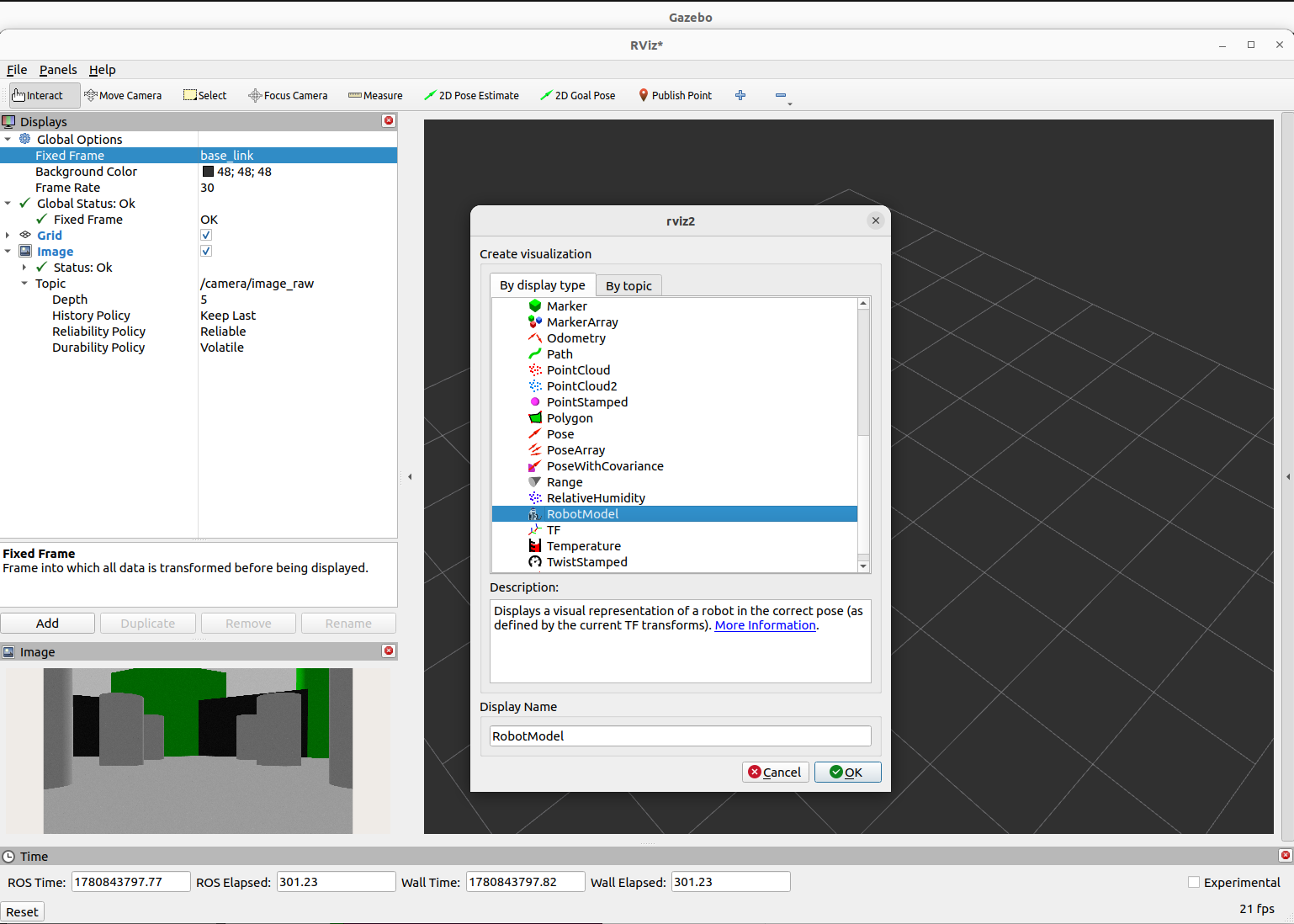Select the Temperature icon
The height and width of the screenshot is (924, 1294).
coord(535,545)
